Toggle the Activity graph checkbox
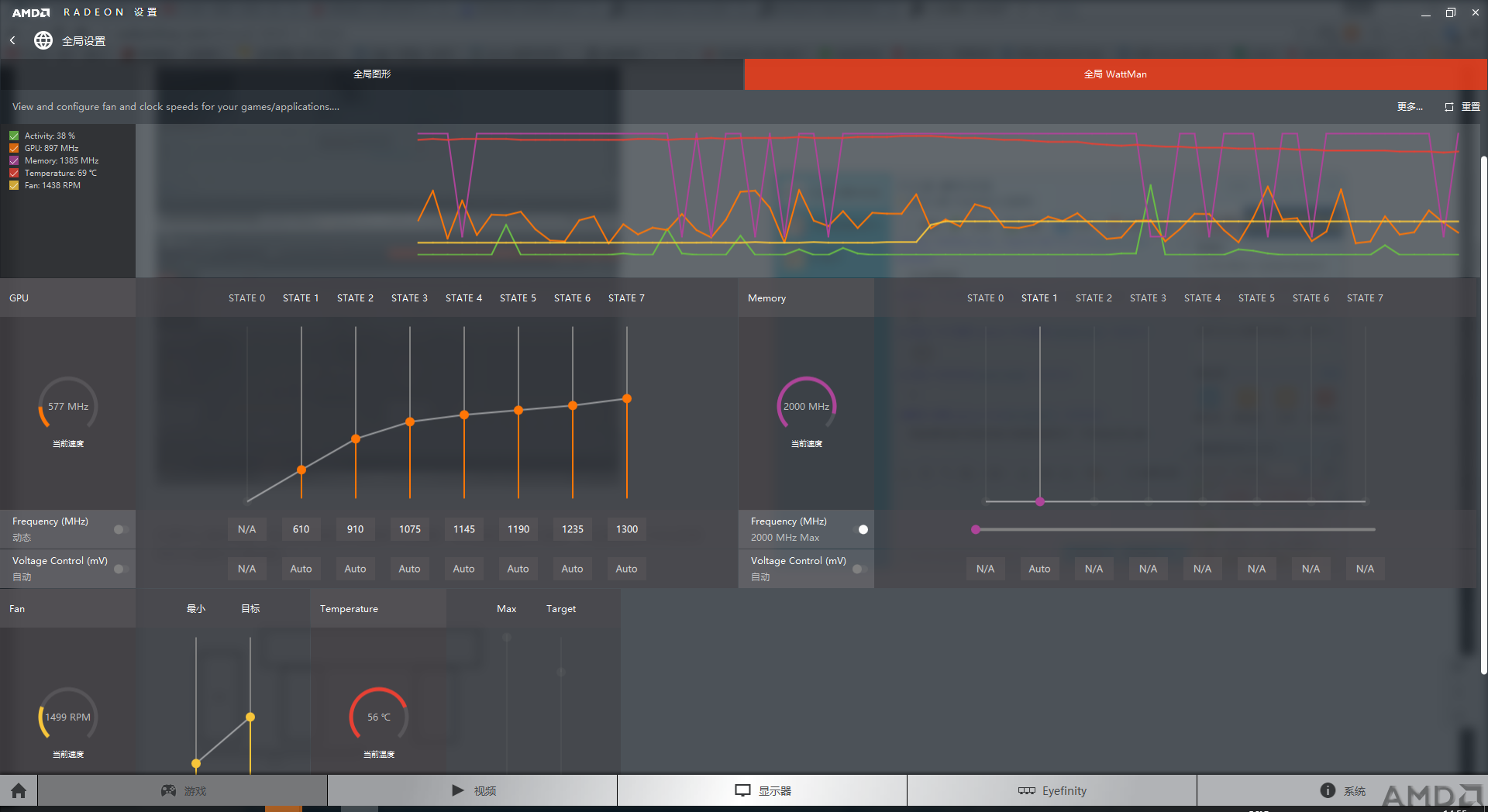The height and width of the screenshot is (812, 1488). coord(14,136)
